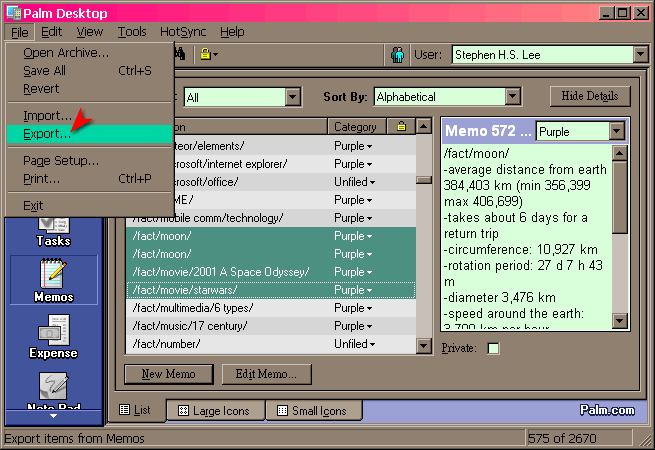Click the Hide Details button
655x450 pixels.
tap(590, 97)
